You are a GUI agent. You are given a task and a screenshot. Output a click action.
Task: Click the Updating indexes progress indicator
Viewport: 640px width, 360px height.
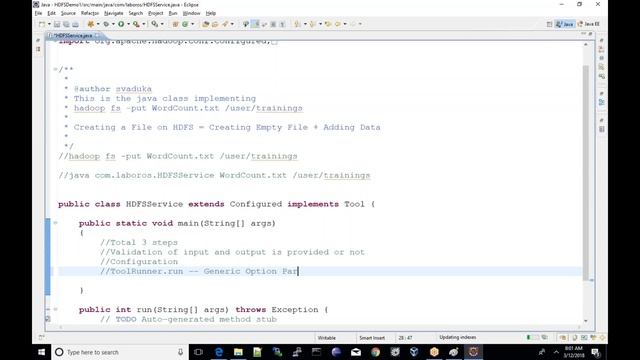click(x=458, y=338)
